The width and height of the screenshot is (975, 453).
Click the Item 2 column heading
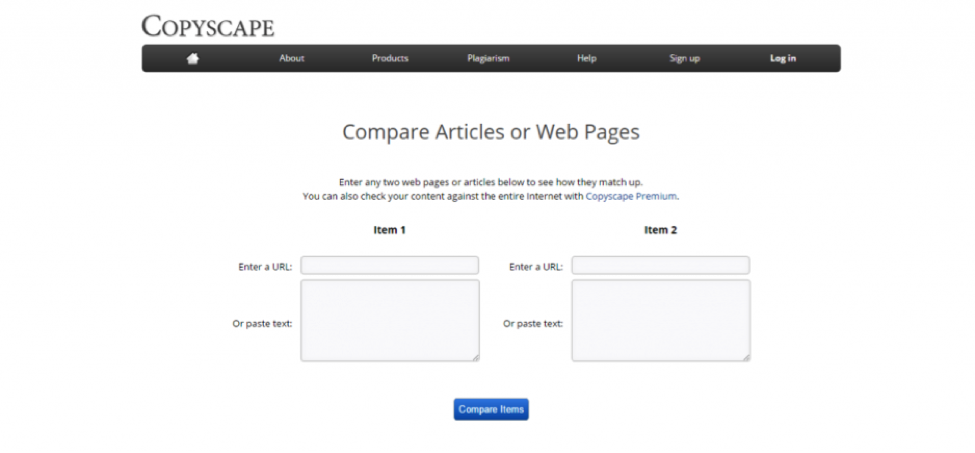coord(660,230)
